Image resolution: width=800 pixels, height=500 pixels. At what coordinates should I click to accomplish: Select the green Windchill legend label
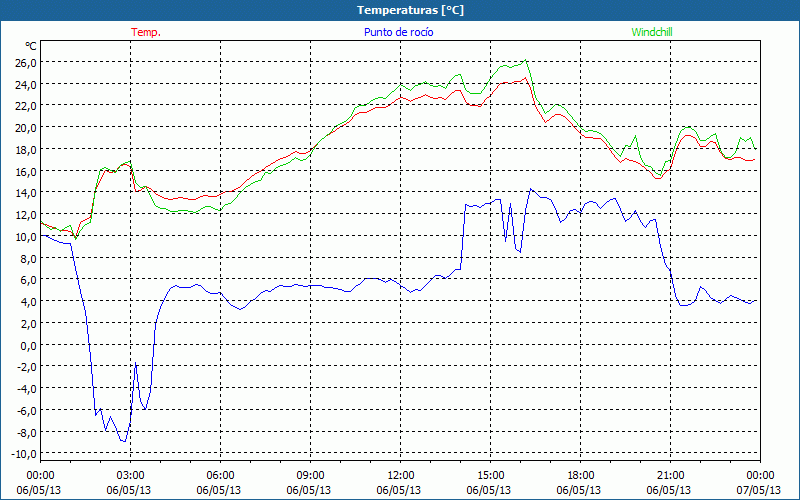[652, 32]
